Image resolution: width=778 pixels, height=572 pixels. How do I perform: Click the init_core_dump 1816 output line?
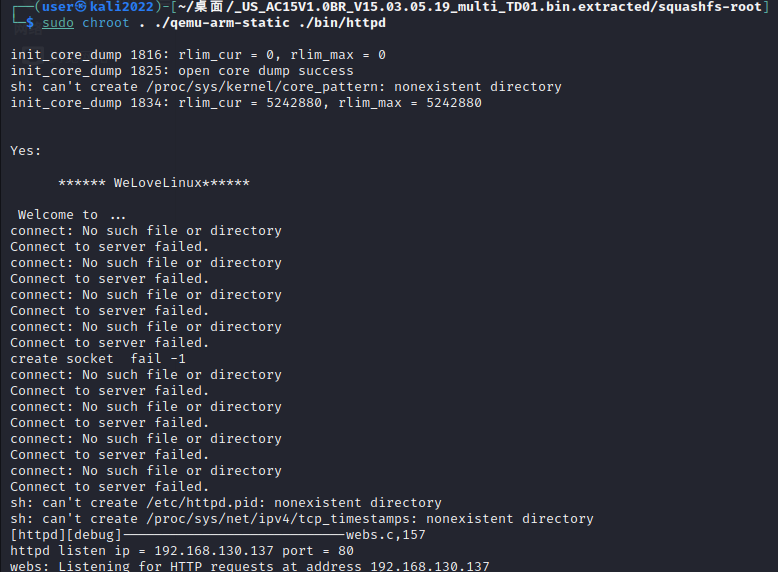click(198, 55)
